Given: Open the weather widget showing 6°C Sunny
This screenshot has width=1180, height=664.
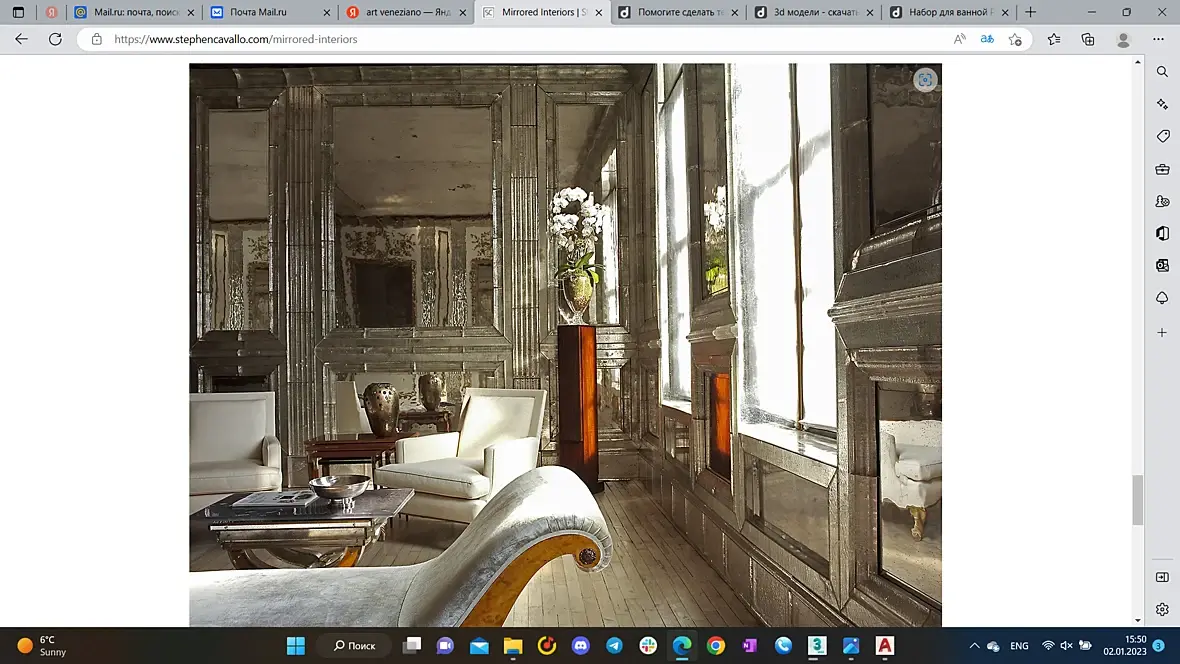Looking at the screenshot, I should (42, 645).
